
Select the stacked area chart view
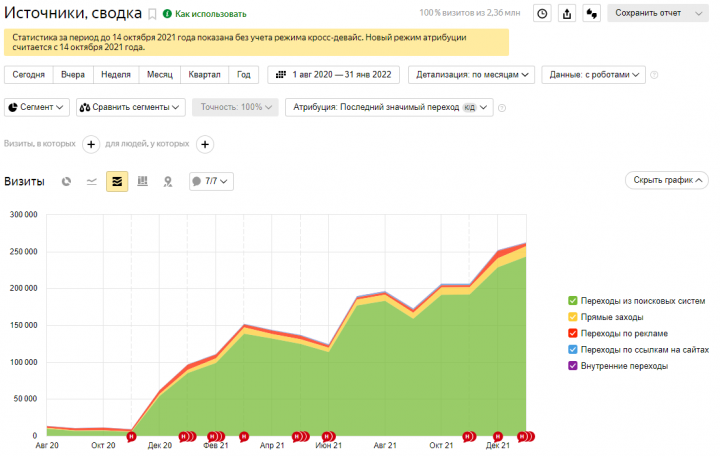click(x=117, y=181)
